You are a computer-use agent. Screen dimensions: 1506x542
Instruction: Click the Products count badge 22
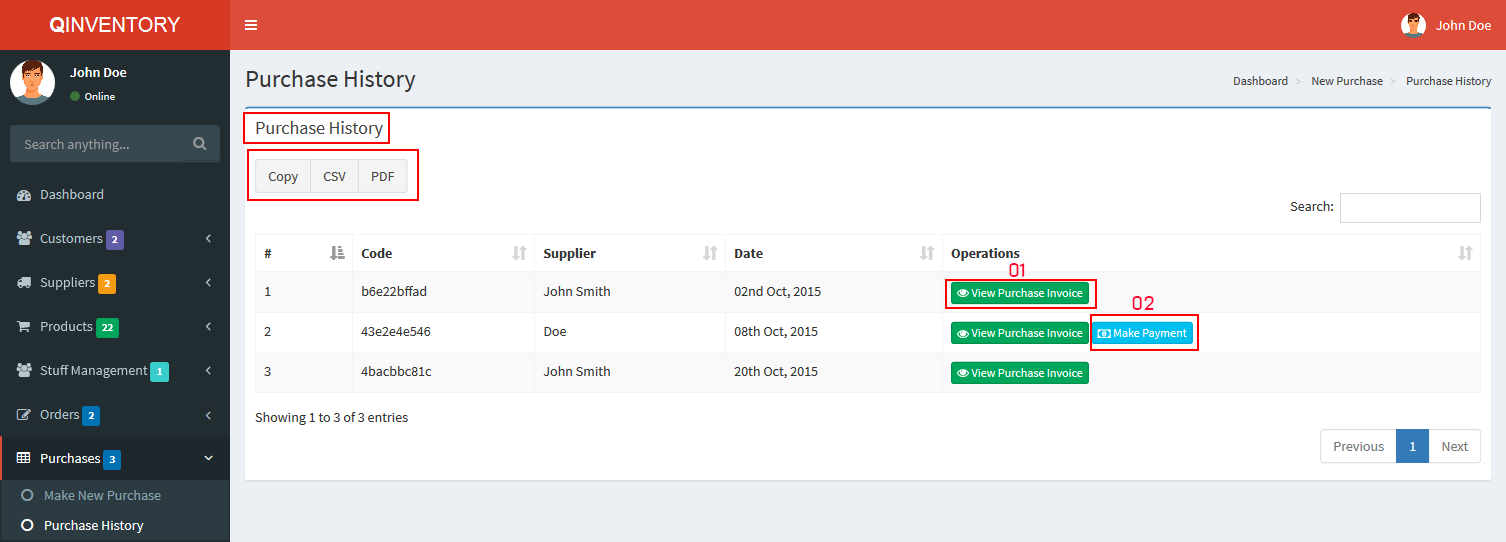(x=108, y=328)
